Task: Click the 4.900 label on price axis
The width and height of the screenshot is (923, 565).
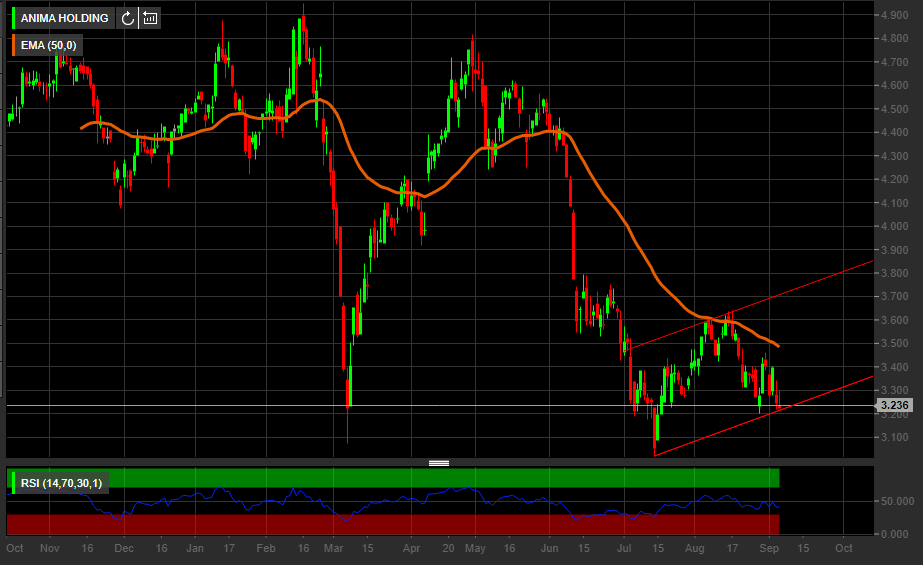Action: click(x=893, y=15)
